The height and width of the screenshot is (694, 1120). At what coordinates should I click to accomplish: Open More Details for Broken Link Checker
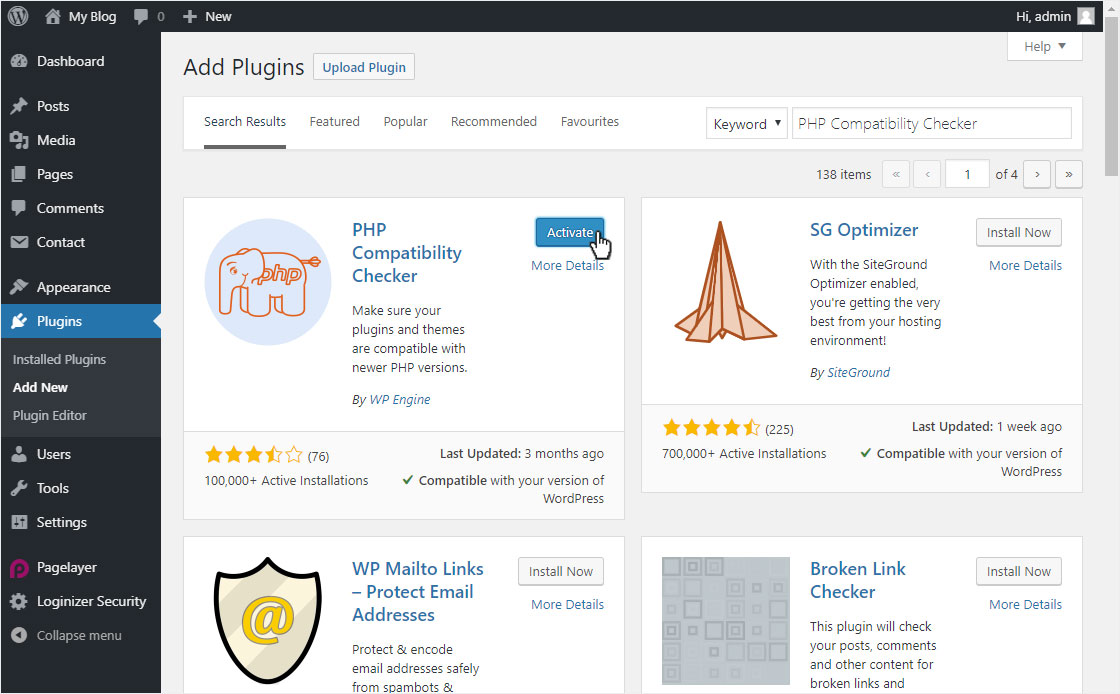coord(1025,605)
